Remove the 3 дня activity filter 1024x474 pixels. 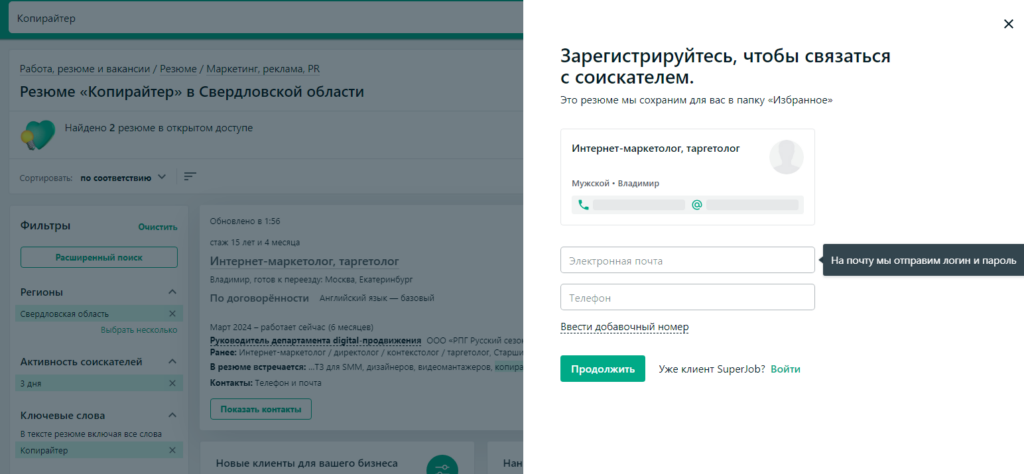tap(172, 383)
